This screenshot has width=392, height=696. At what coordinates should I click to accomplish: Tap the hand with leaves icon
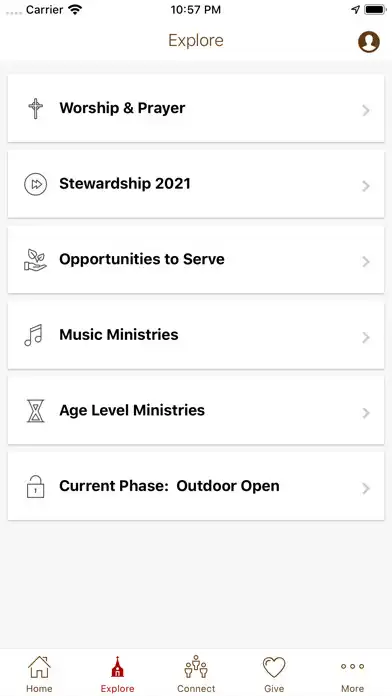click(x=35, y=260)
